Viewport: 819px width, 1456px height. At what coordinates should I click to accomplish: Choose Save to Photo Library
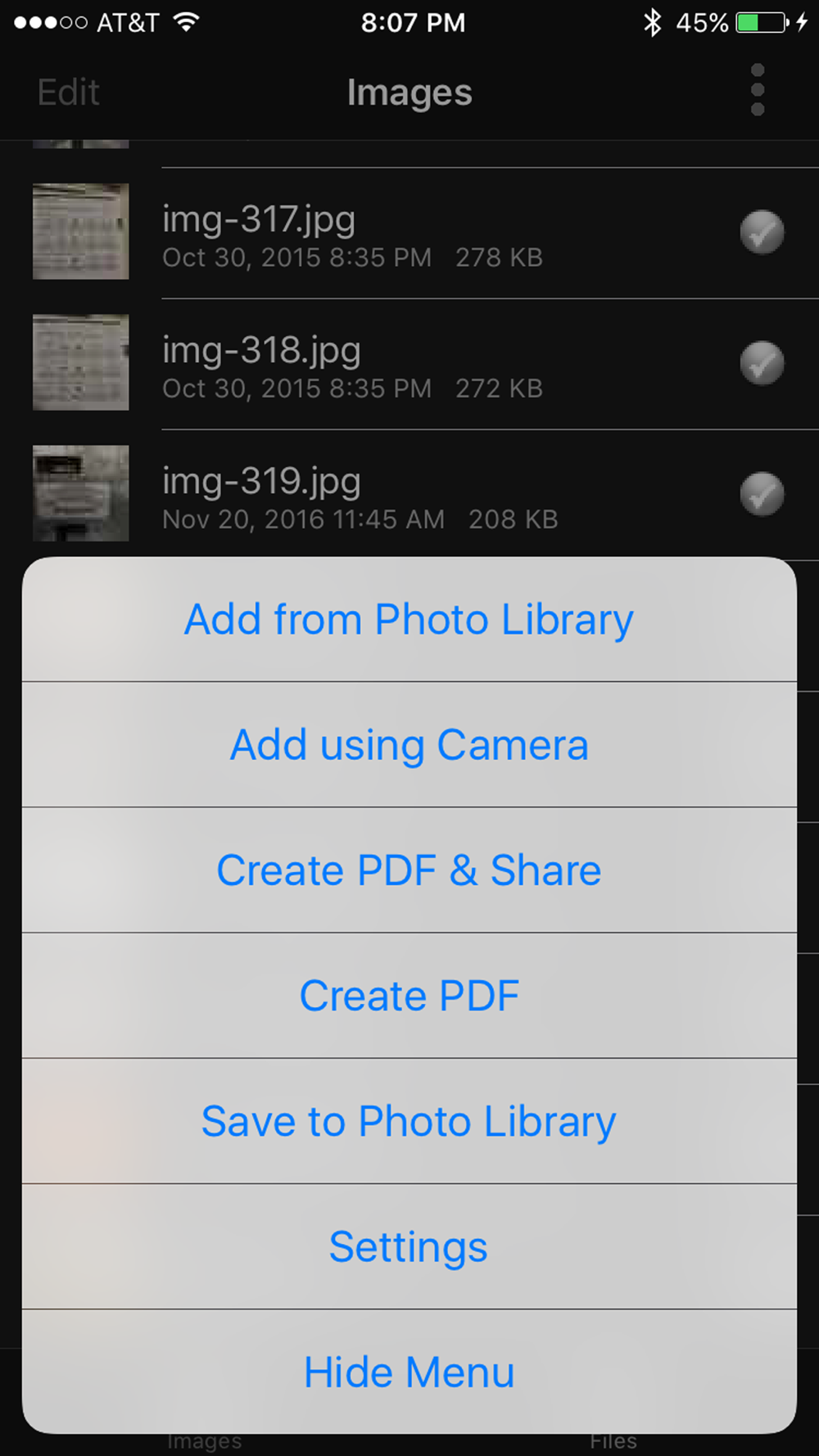point(409,1122)
